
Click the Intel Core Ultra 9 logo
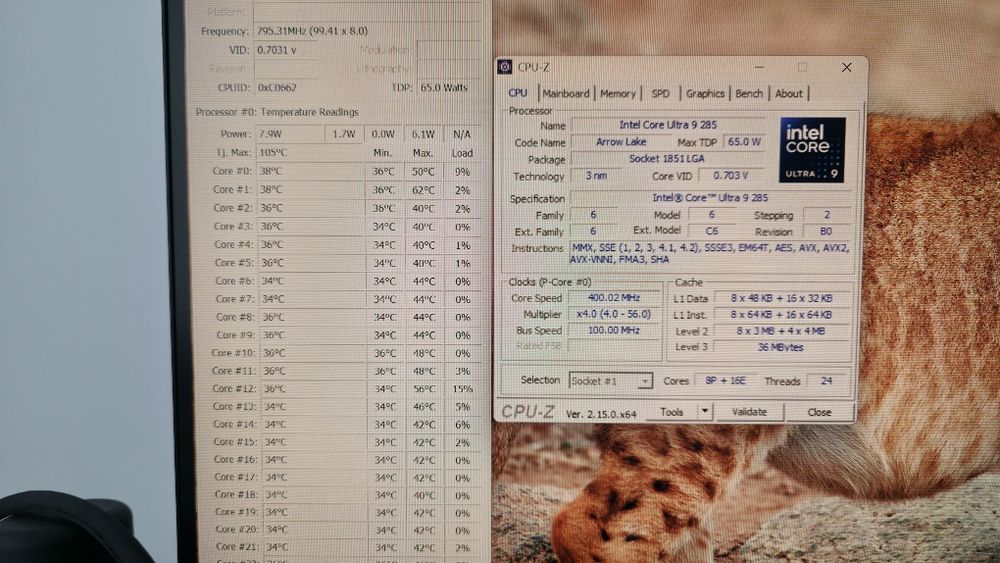812,150
